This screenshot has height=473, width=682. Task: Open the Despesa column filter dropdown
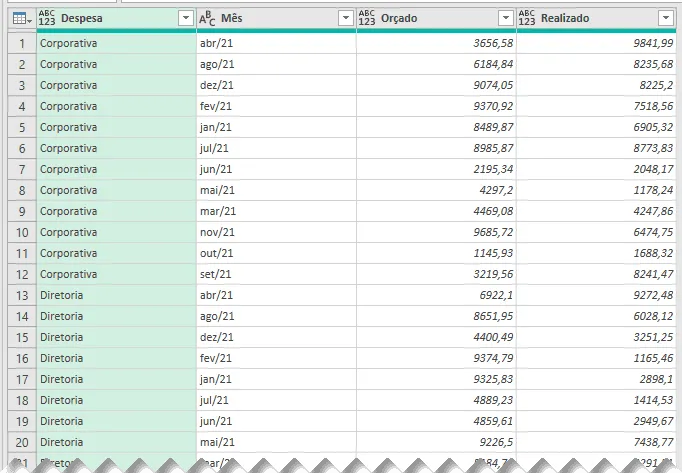(x=186, y=18)
